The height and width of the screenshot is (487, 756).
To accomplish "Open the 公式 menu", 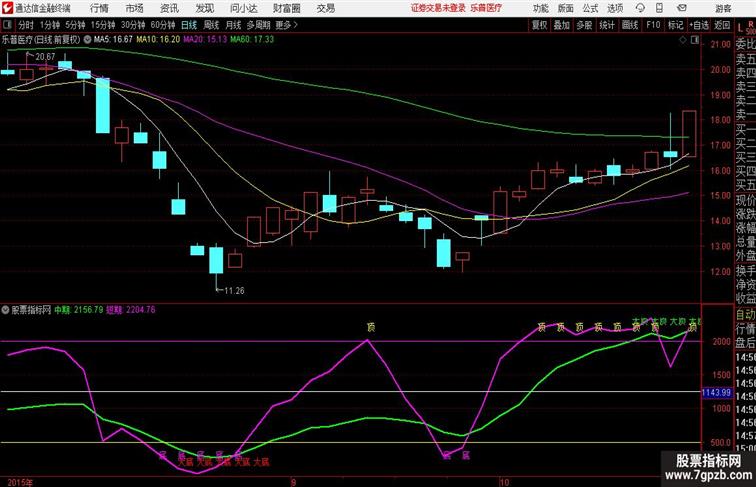I will click(590, 8).
